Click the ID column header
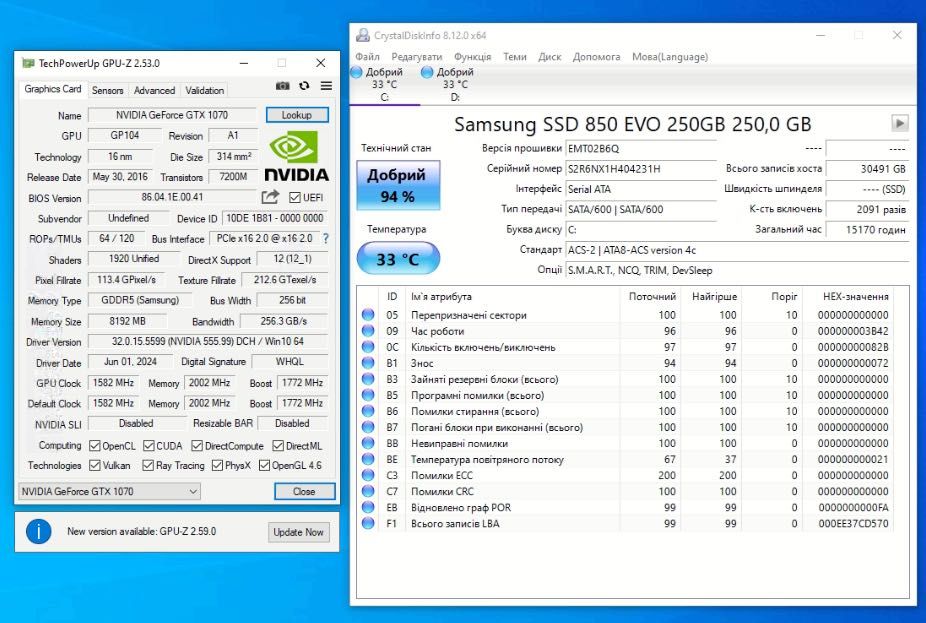The height and width of the screenshot is (623, 926). tap(392, 296)
